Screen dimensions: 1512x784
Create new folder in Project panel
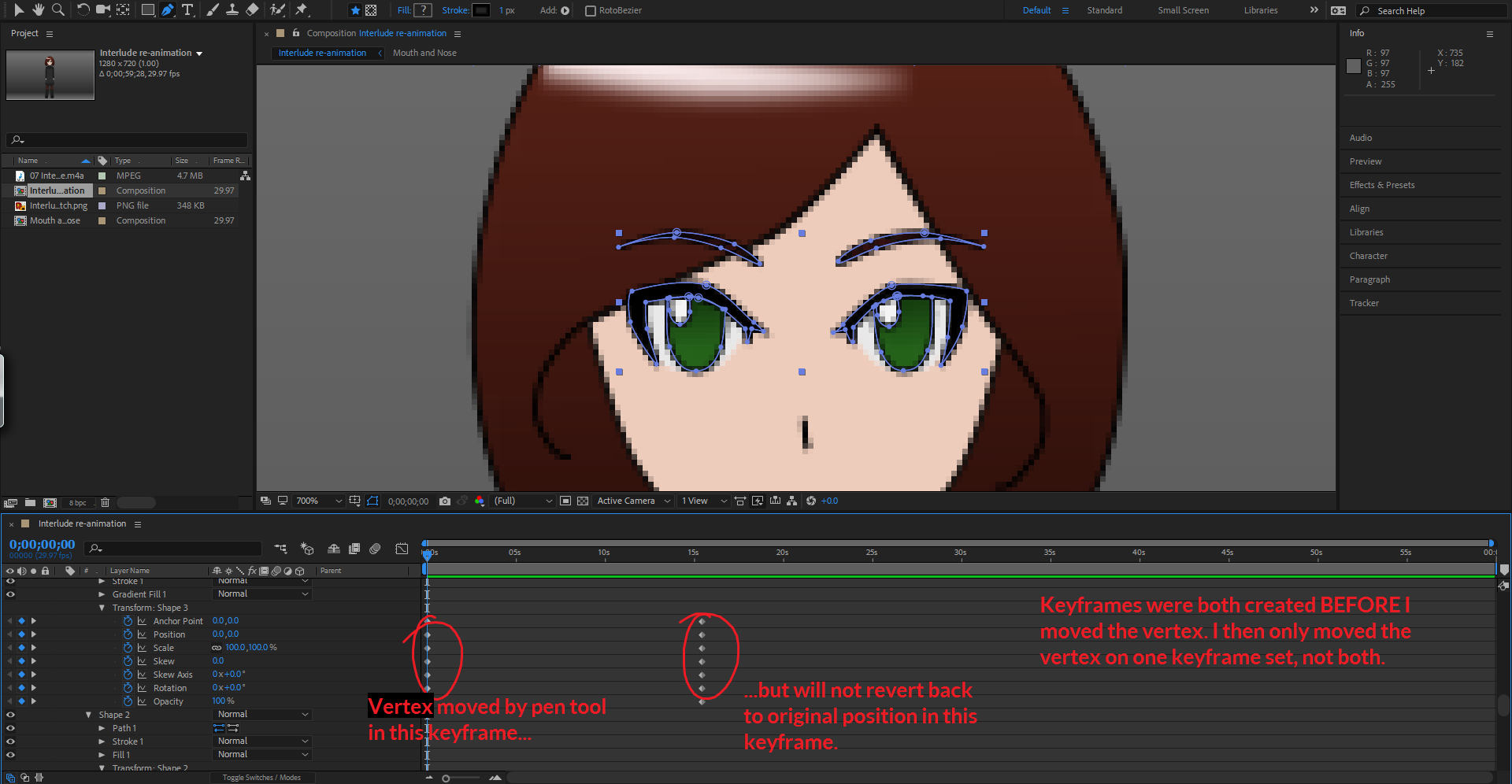click(30, 502)
